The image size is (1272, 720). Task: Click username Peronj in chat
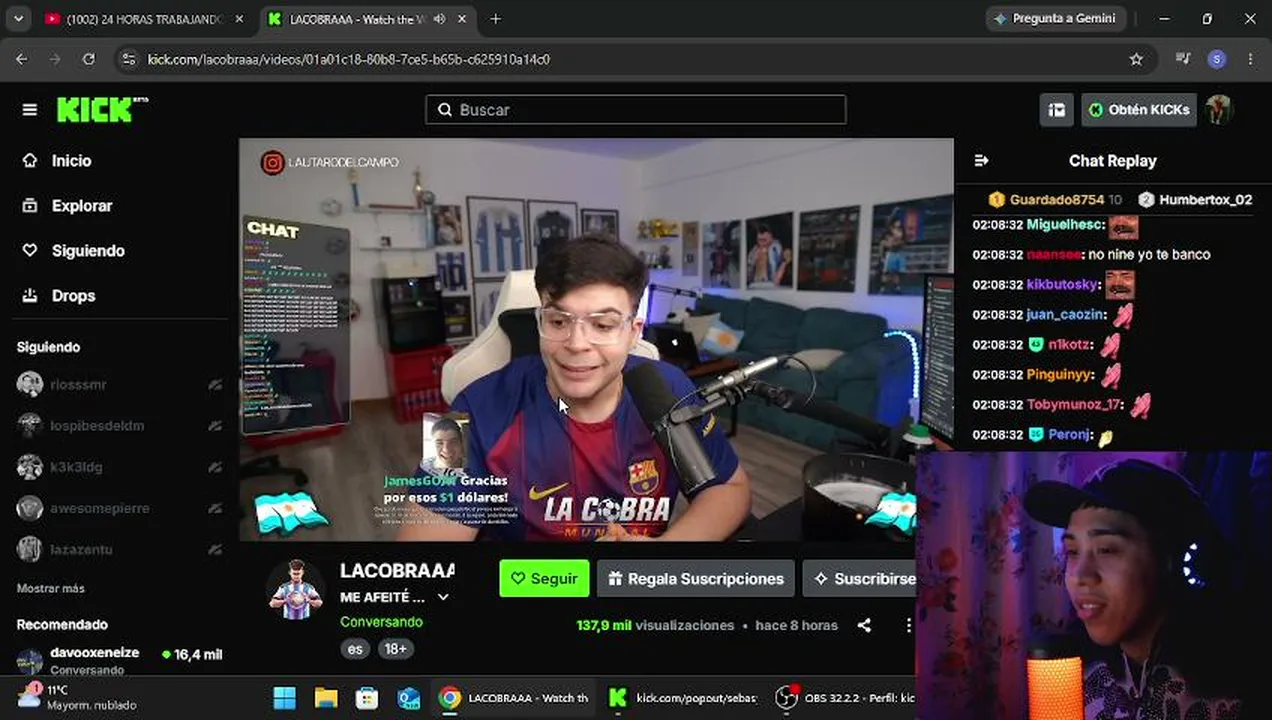tap(1068, 435)
